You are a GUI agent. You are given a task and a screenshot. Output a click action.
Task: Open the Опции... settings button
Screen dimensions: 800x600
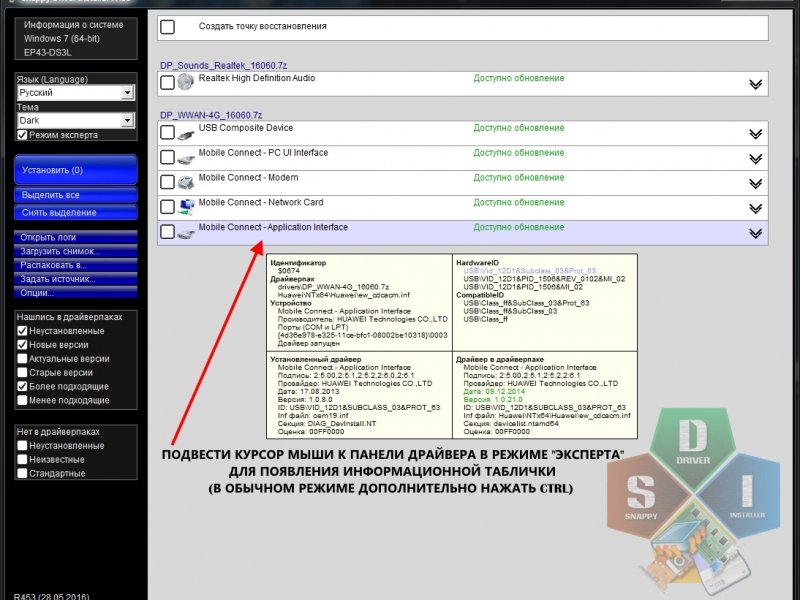[x=76, y=293]
